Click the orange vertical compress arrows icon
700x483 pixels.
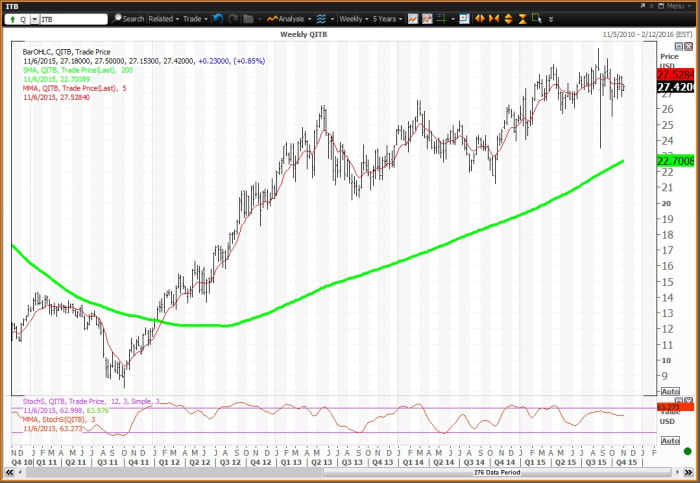[x=520, y=19]
